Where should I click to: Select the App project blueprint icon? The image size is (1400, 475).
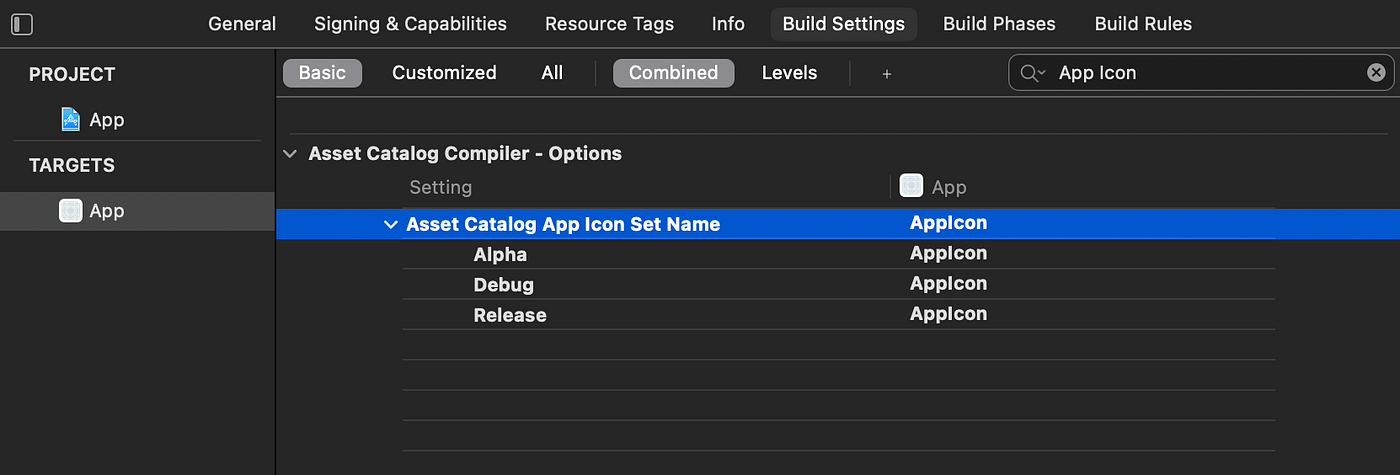pyautogui.click(x=70, y=120)
